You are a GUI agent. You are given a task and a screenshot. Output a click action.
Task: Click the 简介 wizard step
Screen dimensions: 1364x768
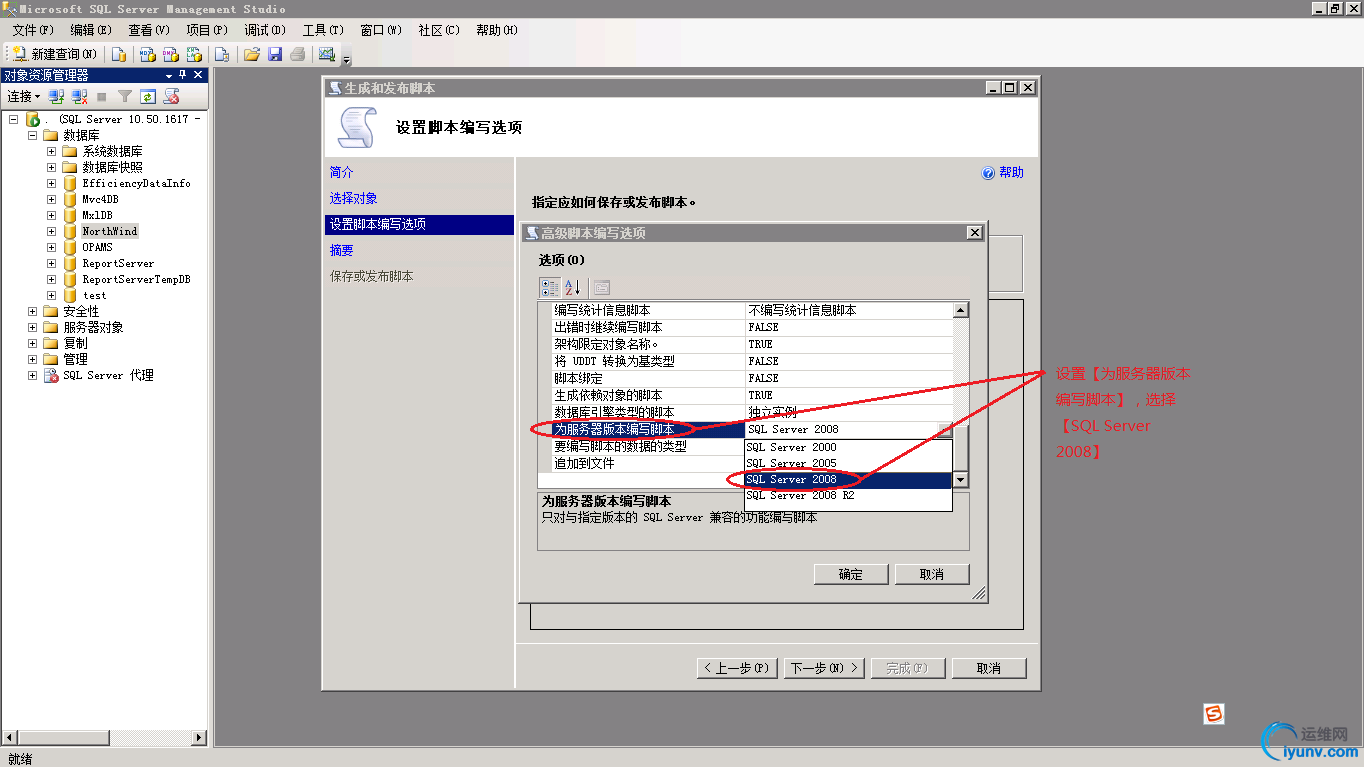[342, 172]
